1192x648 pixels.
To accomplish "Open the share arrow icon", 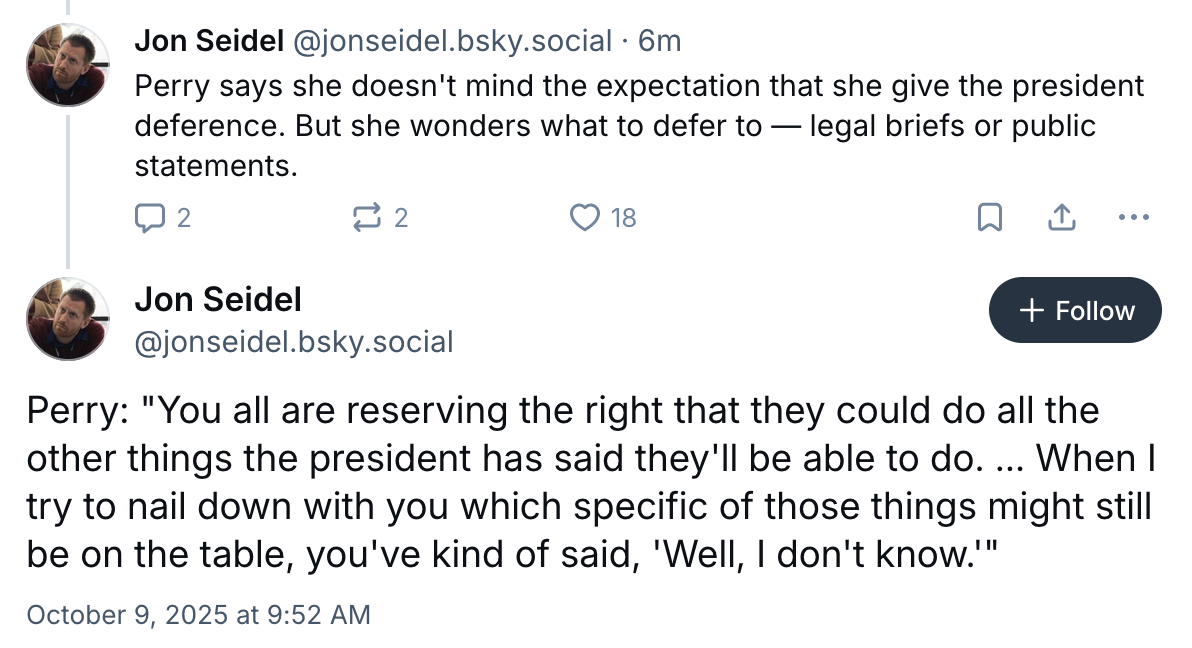I will coord(1061,217).
